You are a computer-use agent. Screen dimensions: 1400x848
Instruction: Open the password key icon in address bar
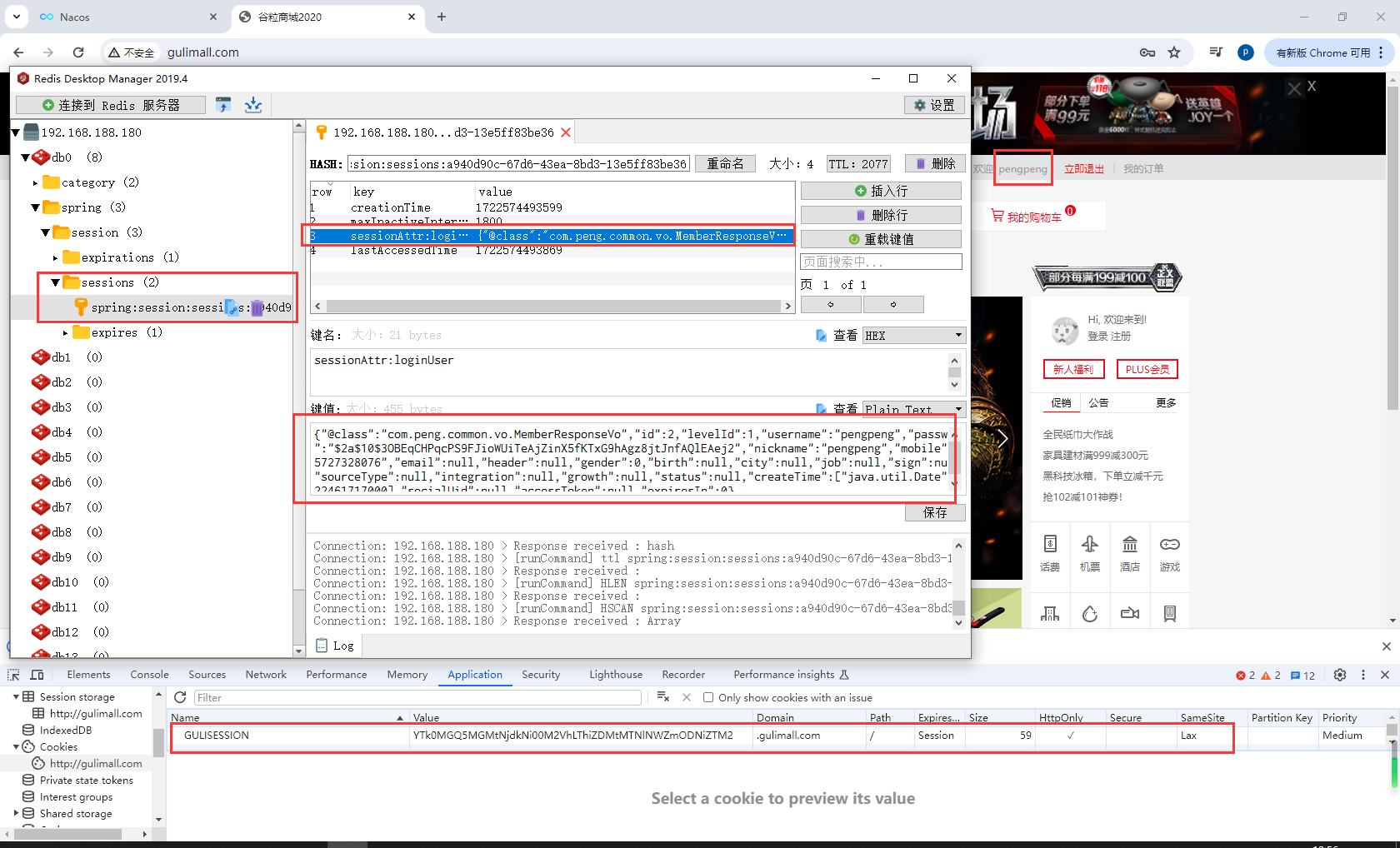tap(1147, 52)
